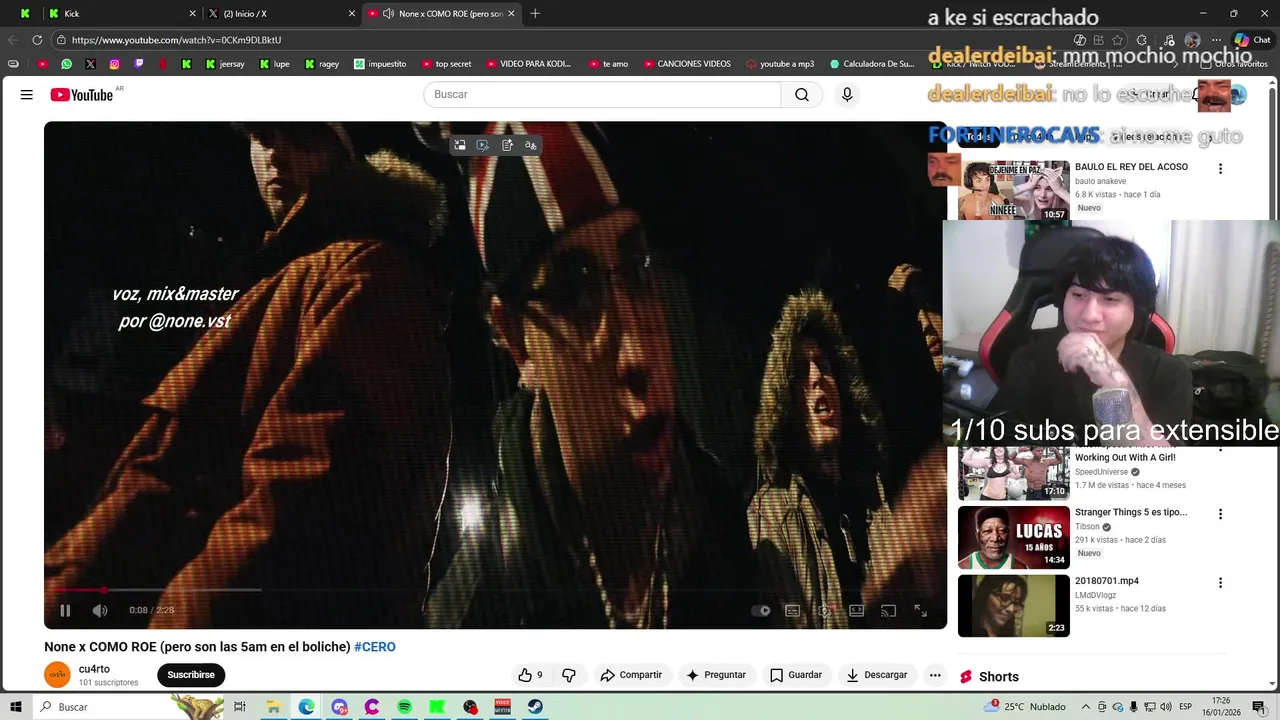1280x720 pixels.
Task: Go to the YouTube home logo
Action: pyautogui.click(x=82, y=95)
